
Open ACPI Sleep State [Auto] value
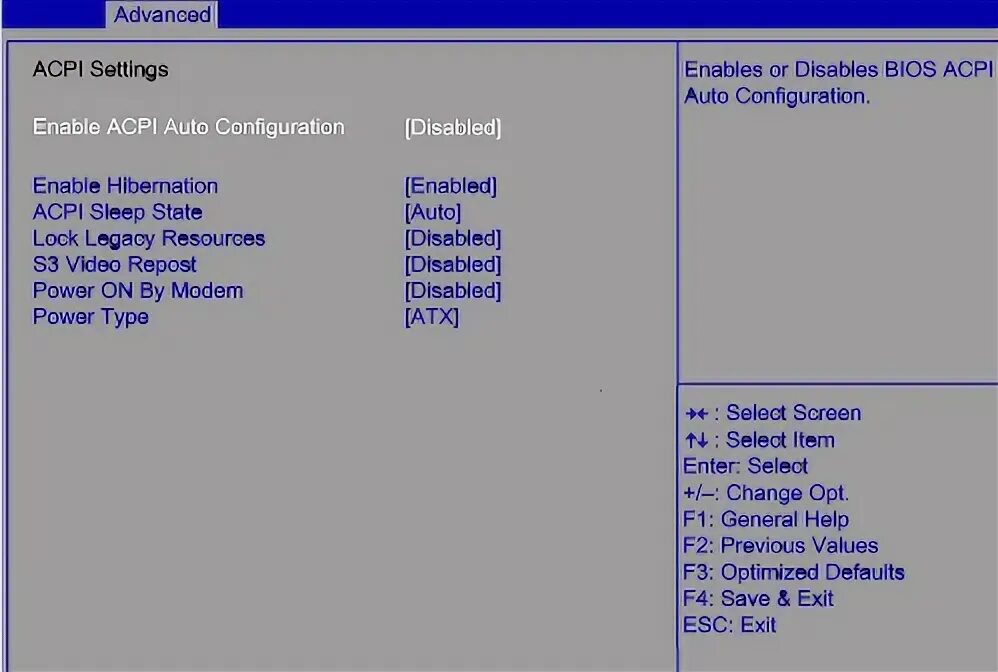[x=433, y=212]
